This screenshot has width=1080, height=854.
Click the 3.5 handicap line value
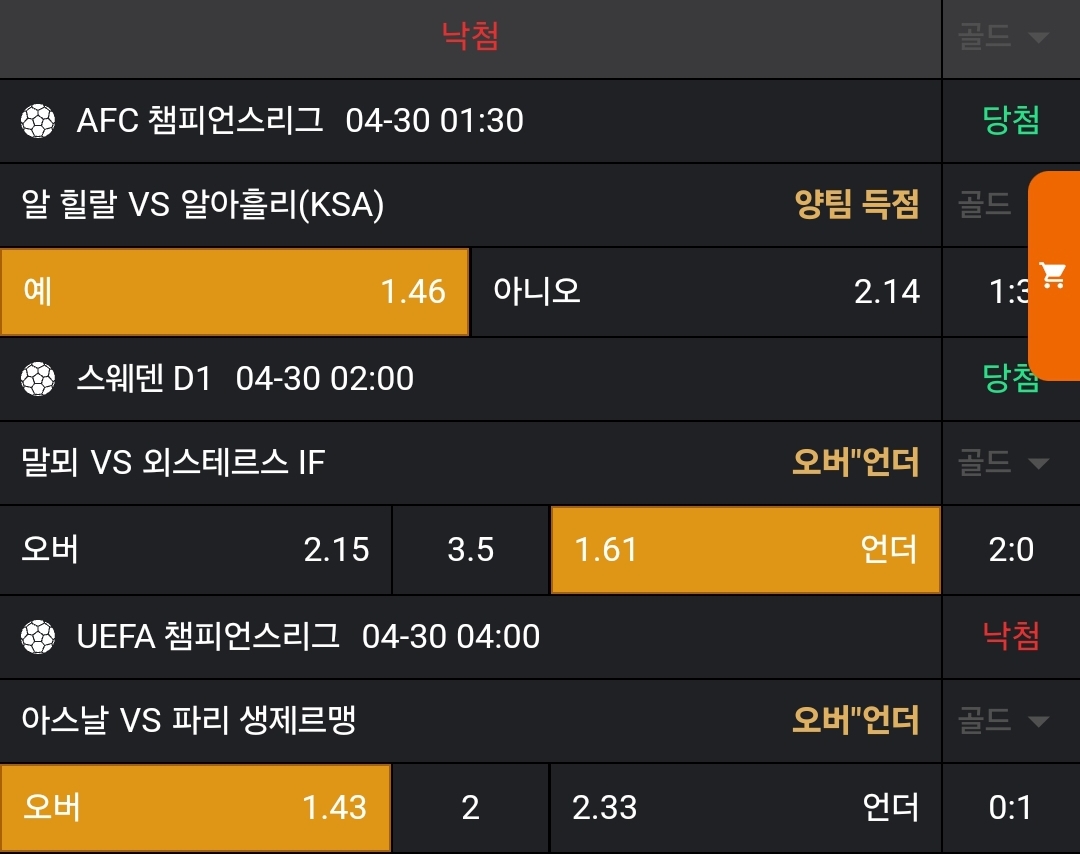pyautogui.click(x=471, y=549)
